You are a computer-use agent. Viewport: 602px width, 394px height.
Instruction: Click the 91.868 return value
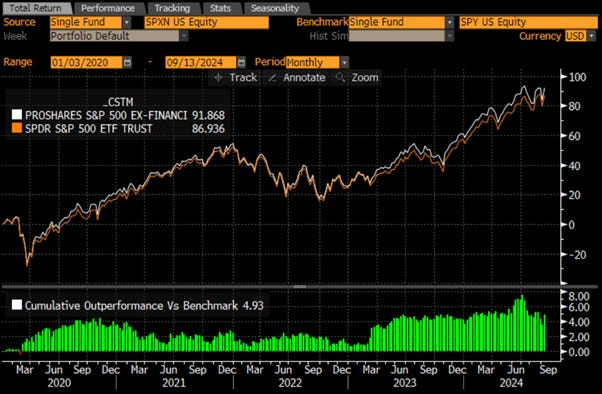coord(208,115)
